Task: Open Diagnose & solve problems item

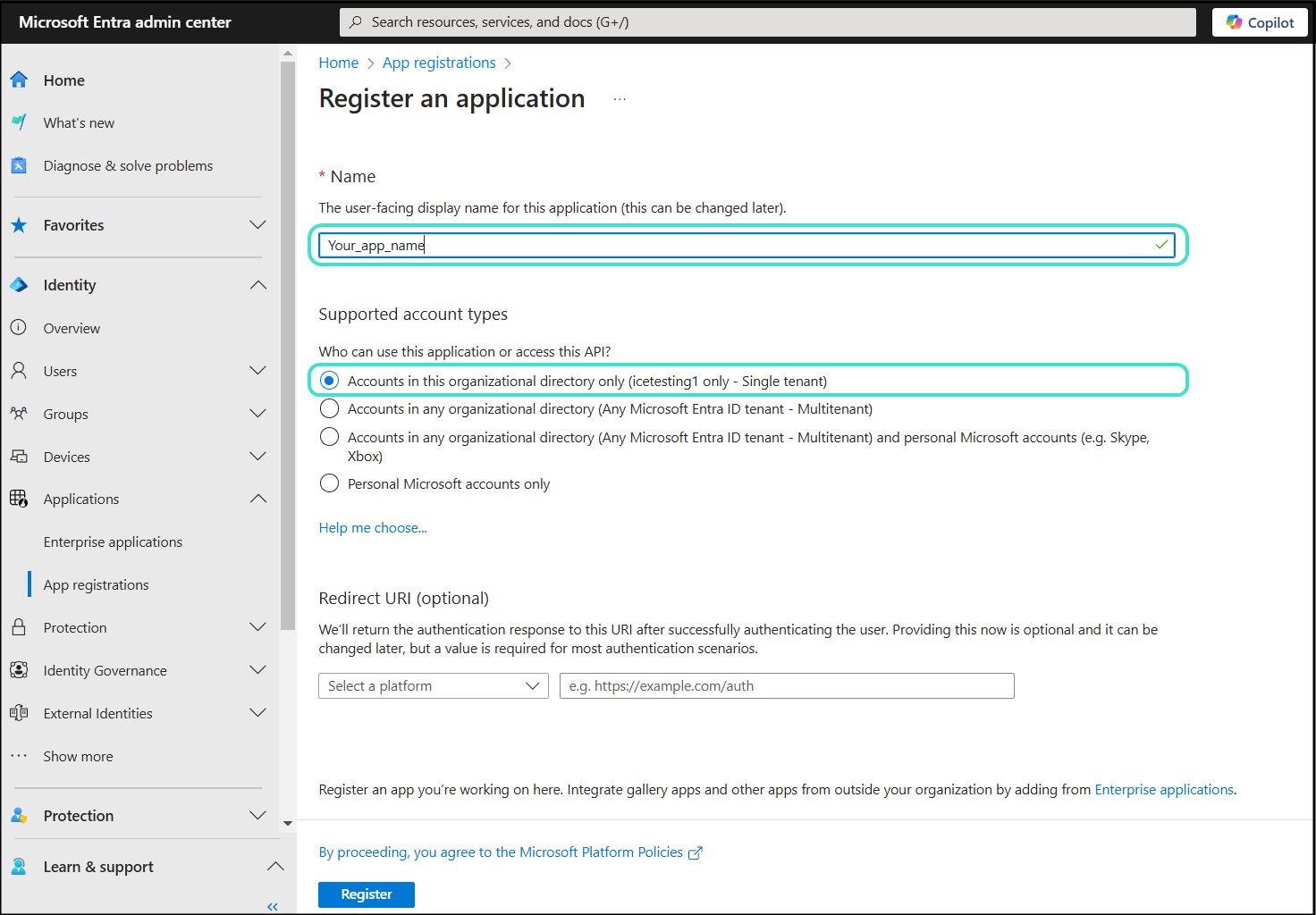Action: click(128, 165)
